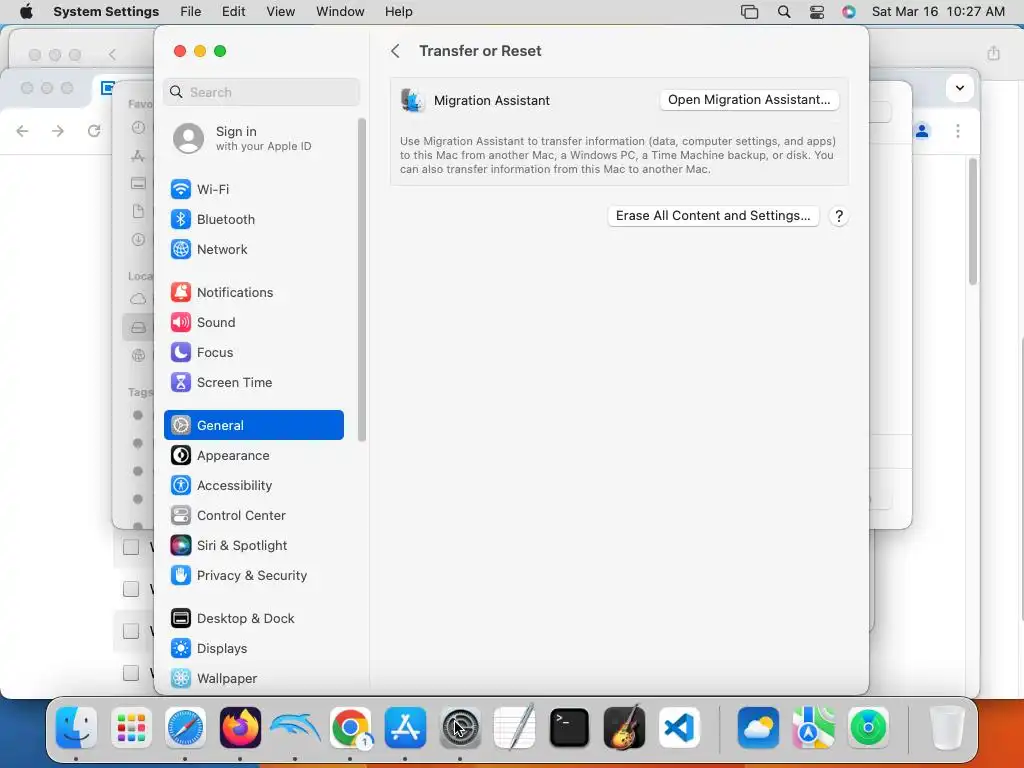1024x768 pixels.
Task: Click the date and time clock
Action: point(938,12)
